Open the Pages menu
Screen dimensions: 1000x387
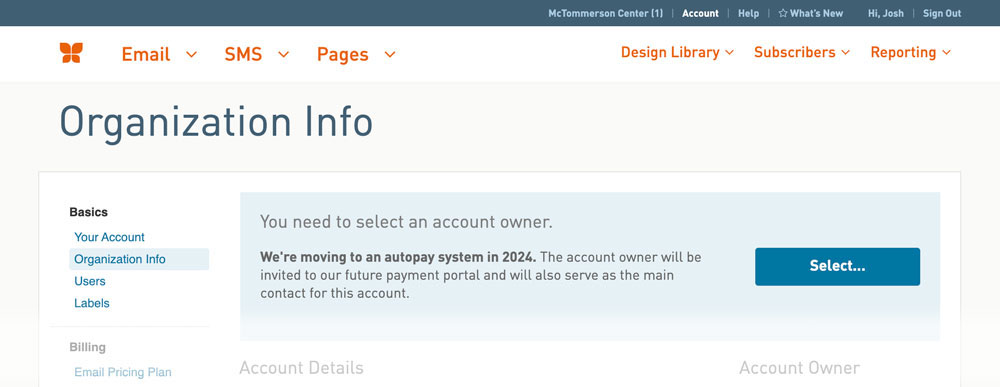[x=342, y=55]
